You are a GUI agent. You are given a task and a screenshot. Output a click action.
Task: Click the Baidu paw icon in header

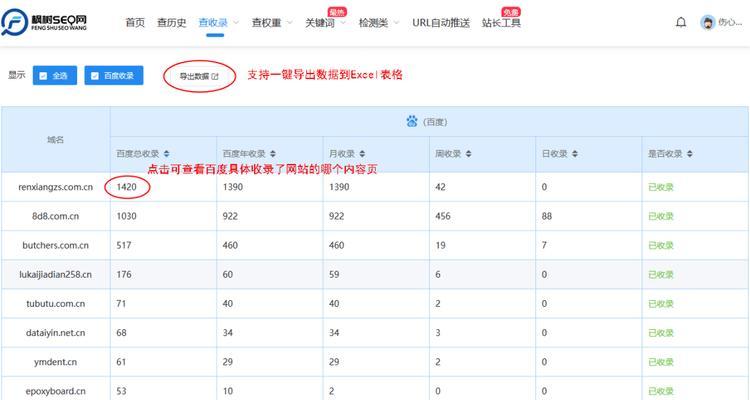pos(411,121)
